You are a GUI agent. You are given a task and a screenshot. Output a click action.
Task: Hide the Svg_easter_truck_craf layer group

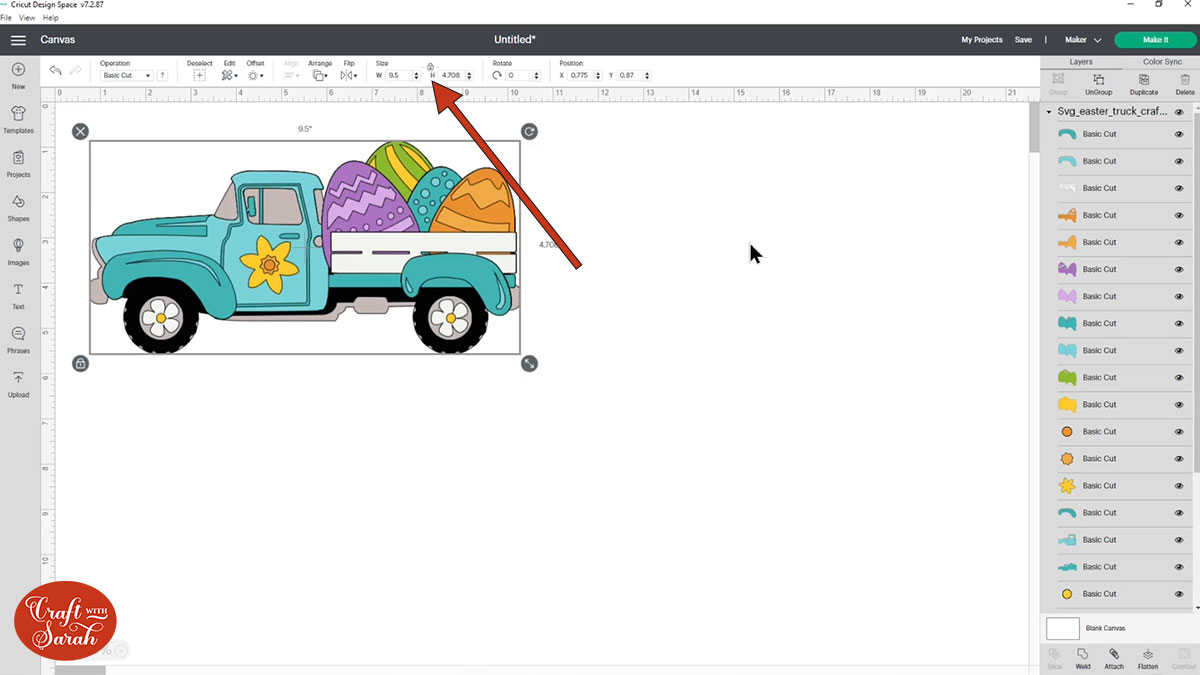pos(1181,111)
